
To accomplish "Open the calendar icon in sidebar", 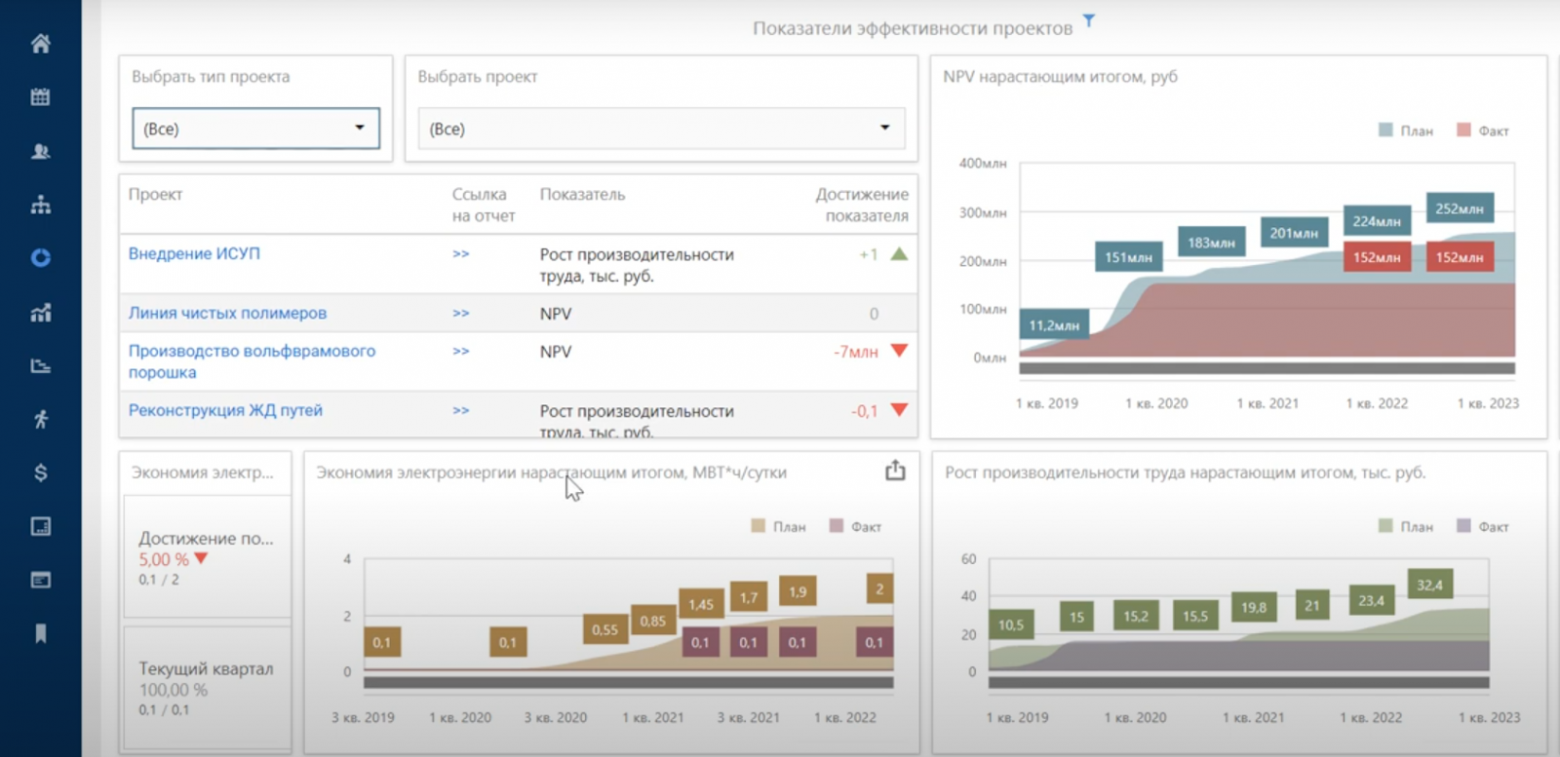I will tap(41, 98).
